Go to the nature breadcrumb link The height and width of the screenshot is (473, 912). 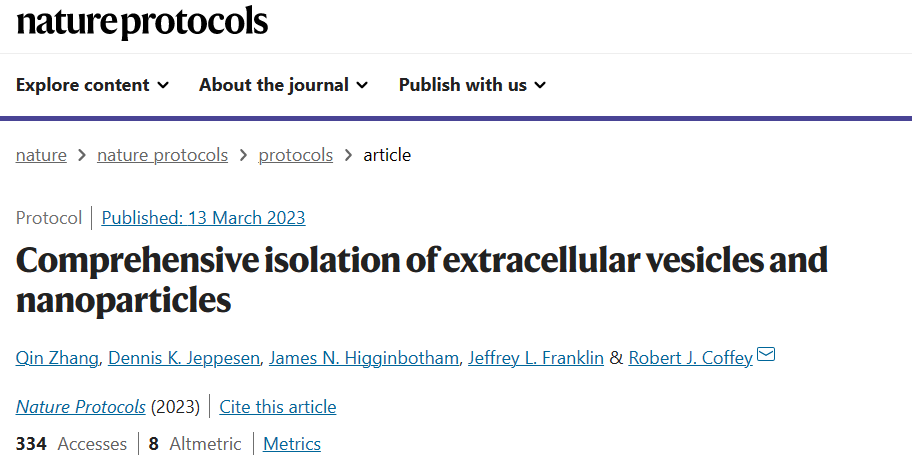pyautogui.click(x=41, y=155)
